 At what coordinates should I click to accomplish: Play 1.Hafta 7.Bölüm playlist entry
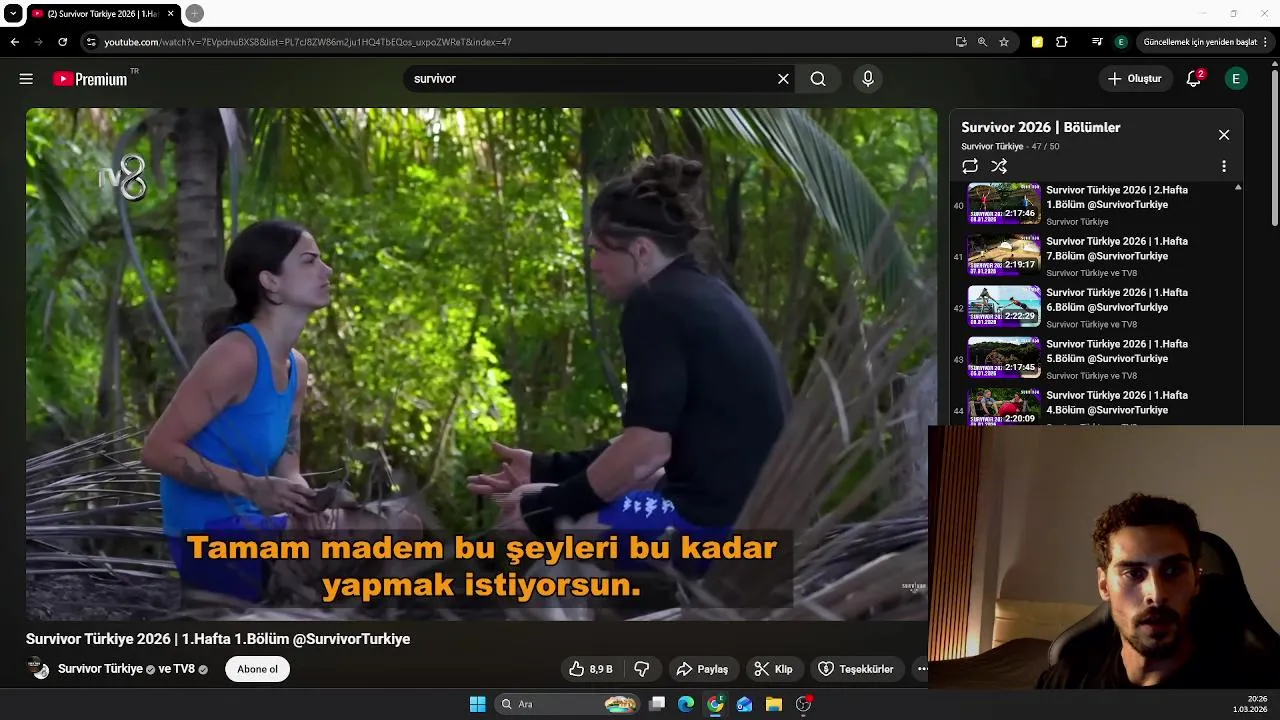click(x=1095, y=256)
